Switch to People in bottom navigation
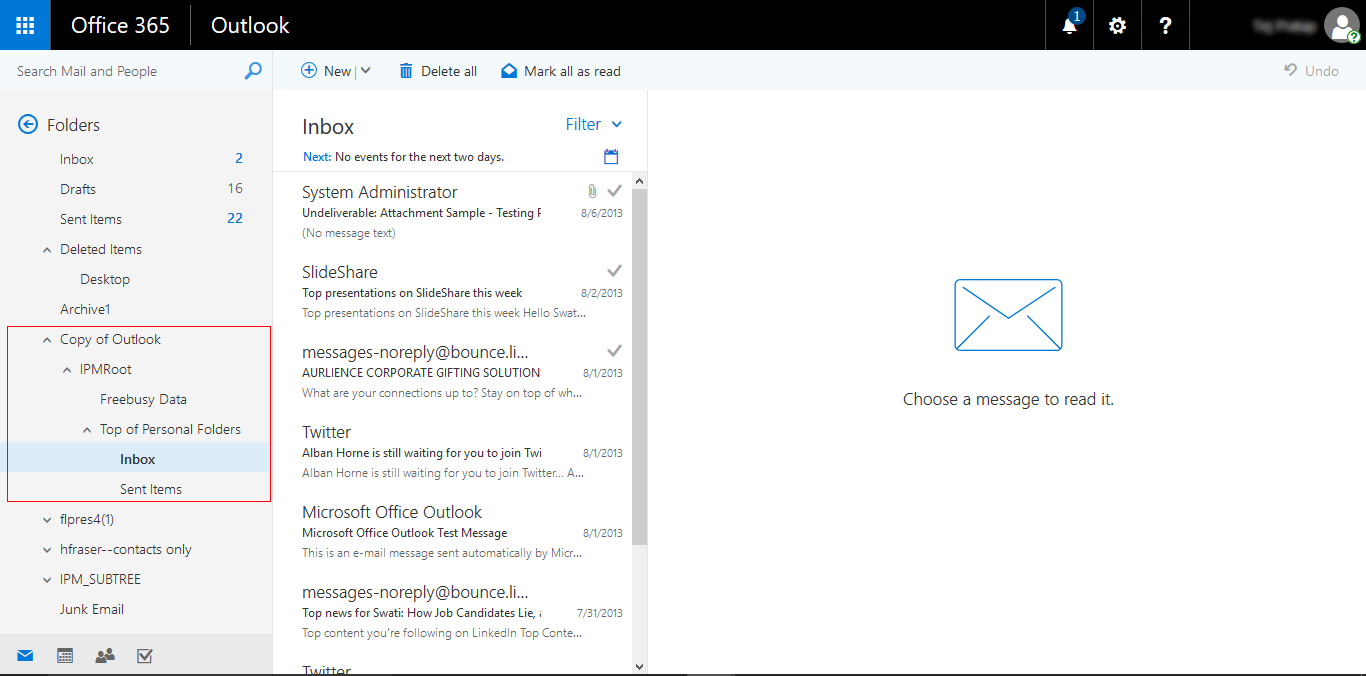This screenshot has width=1366, height=676. click(105, 656)
